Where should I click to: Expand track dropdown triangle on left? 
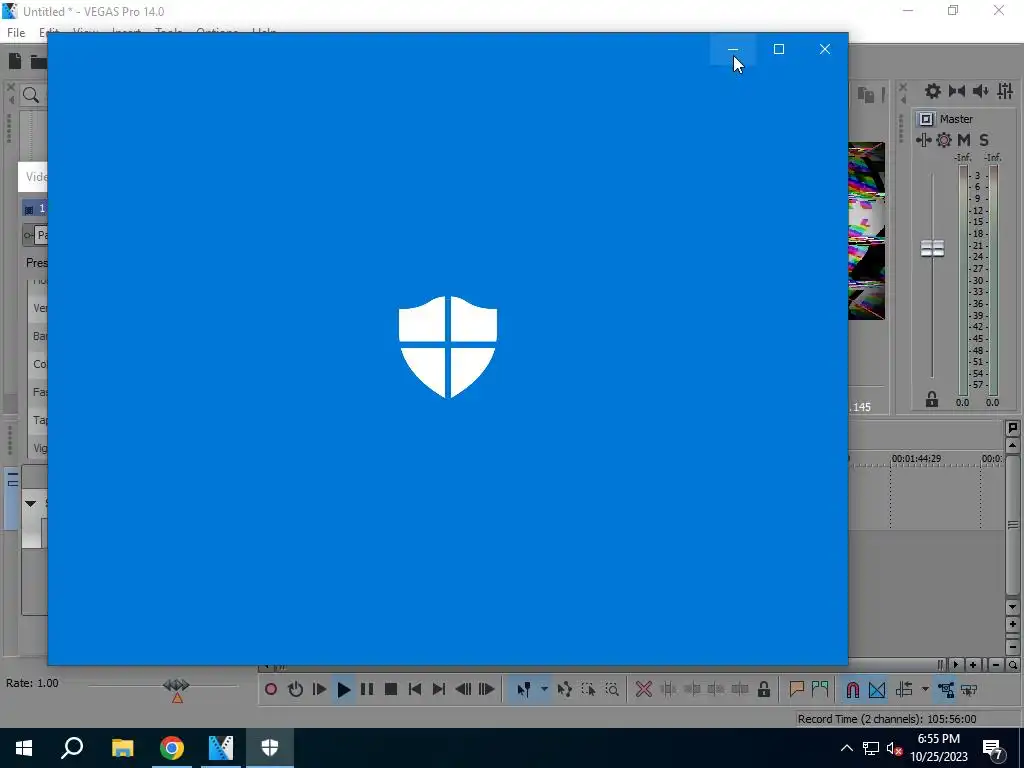(30, 504)
